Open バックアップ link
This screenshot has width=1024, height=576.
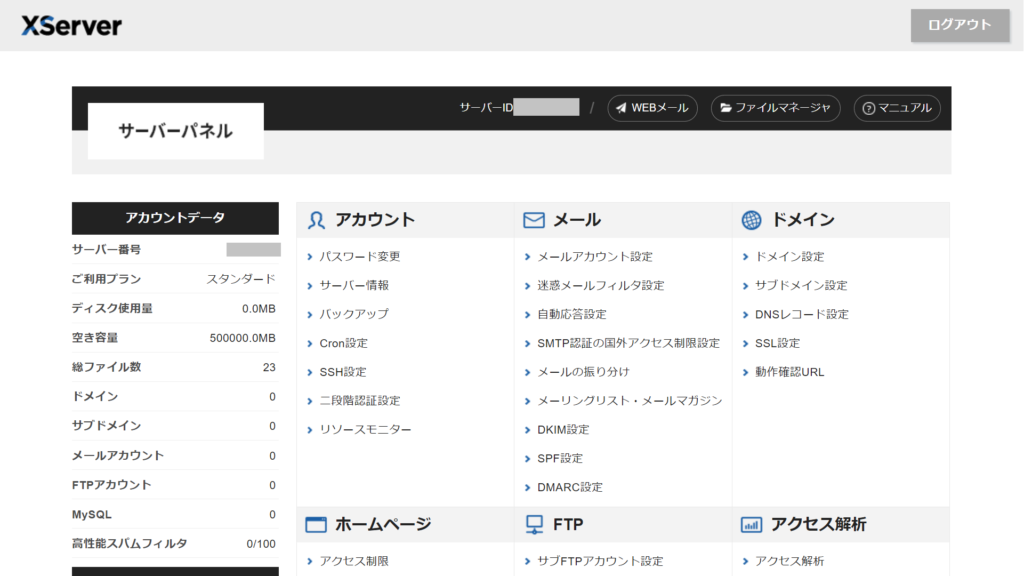point(354,314)
